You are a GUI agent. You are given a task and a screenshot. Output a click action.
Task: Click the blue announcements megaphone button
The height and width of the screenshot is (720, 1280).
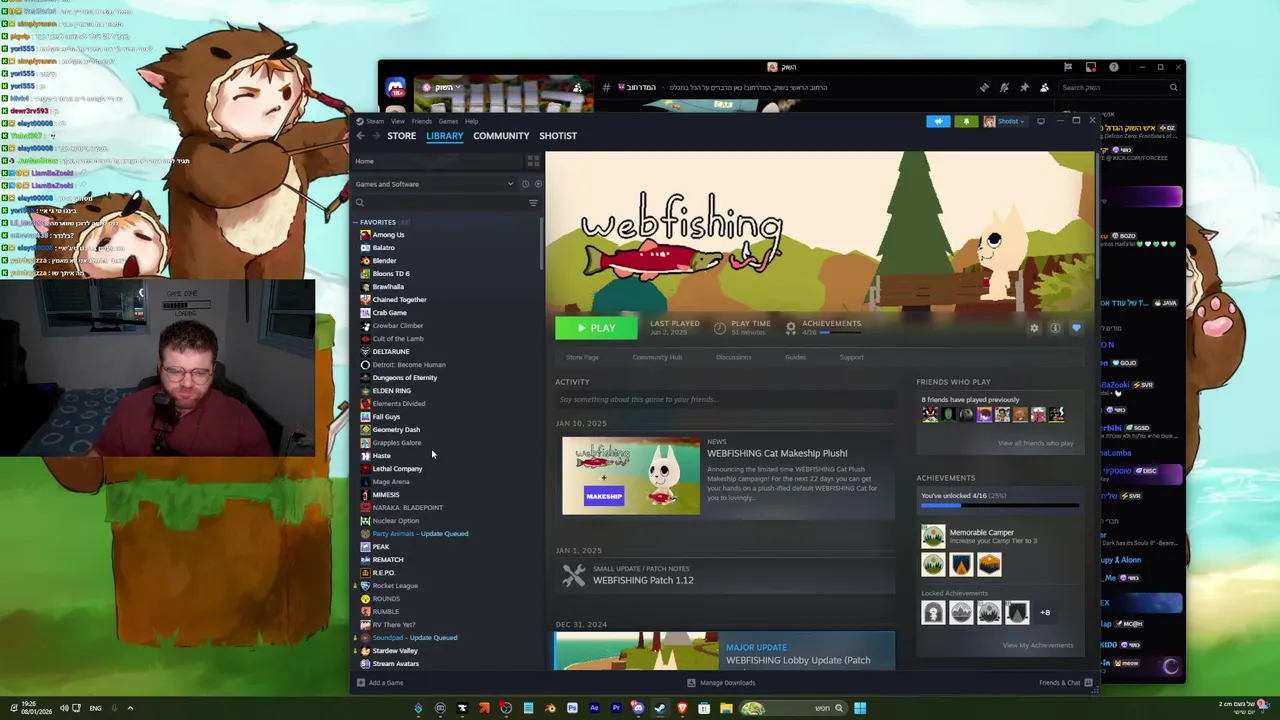point(938,121)
